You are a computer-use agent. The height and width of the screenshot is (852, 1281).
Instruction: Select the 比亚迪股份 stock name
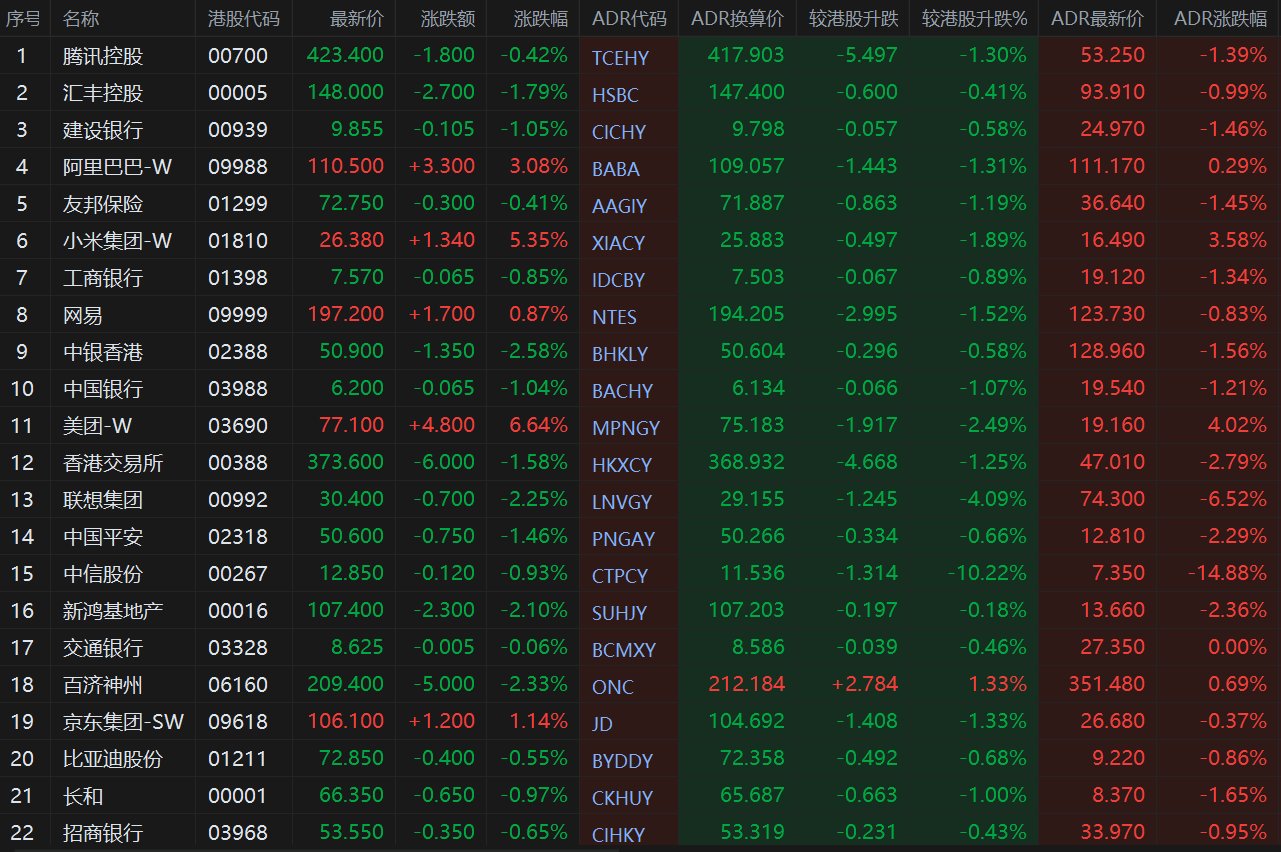tap(113, 759)
